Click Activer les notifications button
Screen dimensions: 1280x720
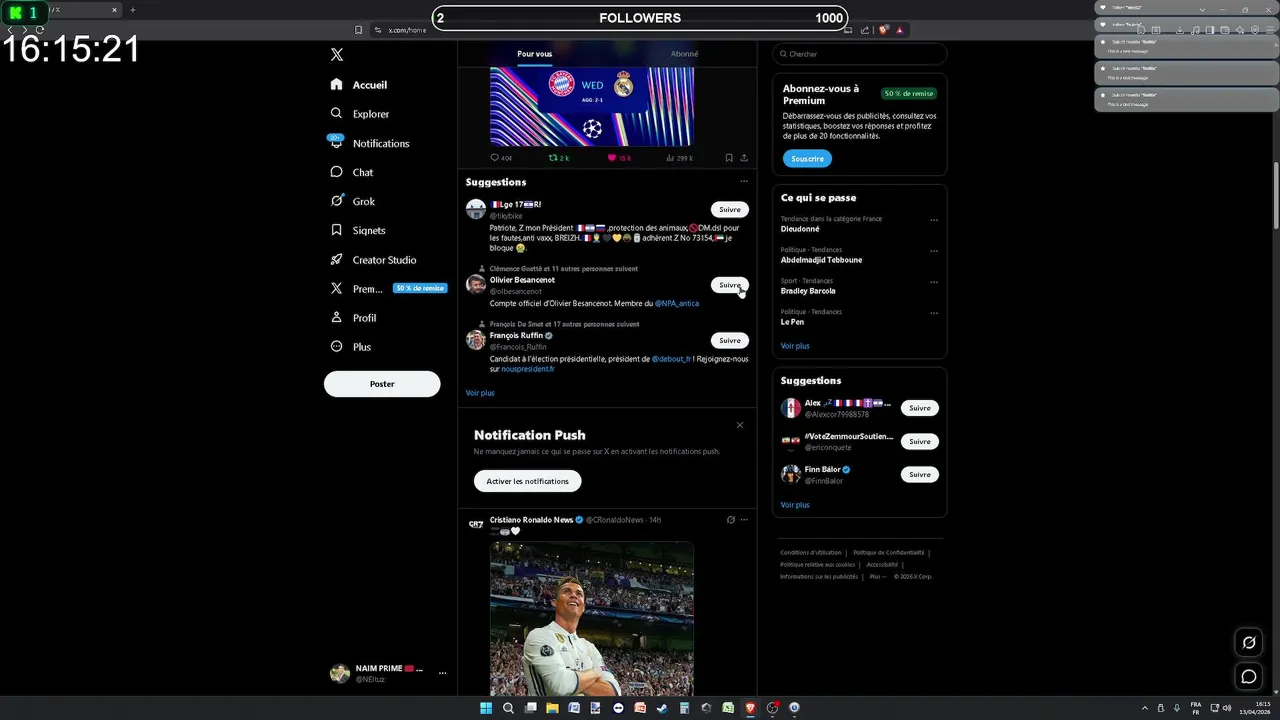point(527,481)
